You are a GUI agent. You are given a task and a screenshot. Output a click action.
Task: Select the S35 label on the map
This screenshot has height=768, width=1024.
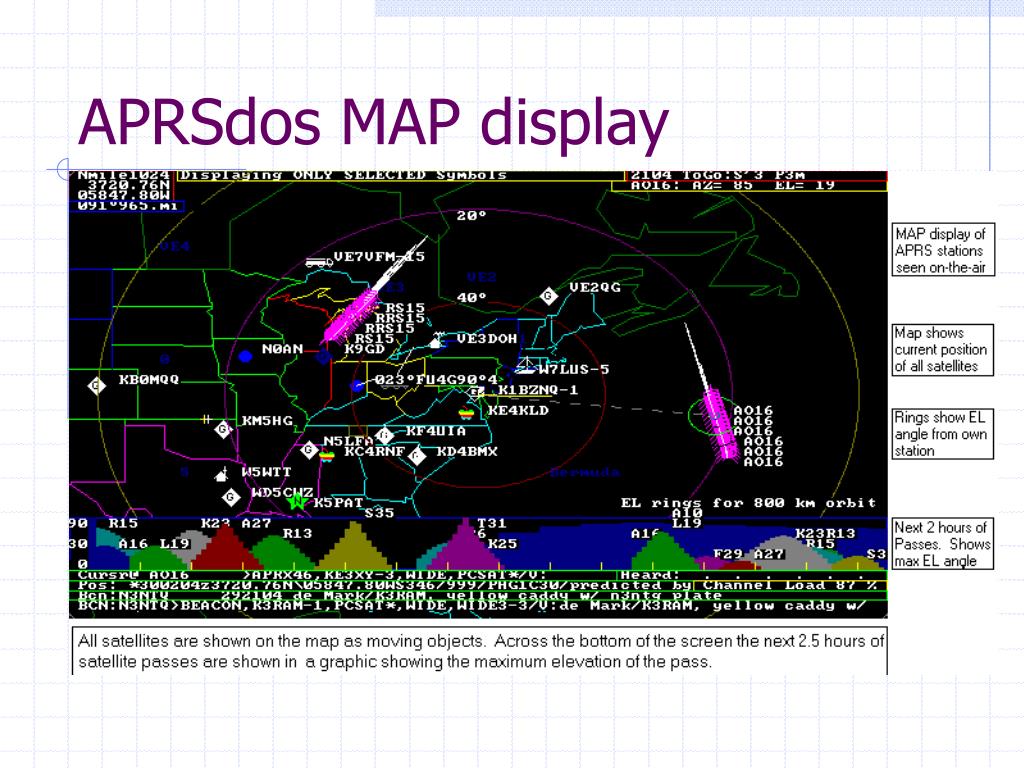click(x=379, y=513)
